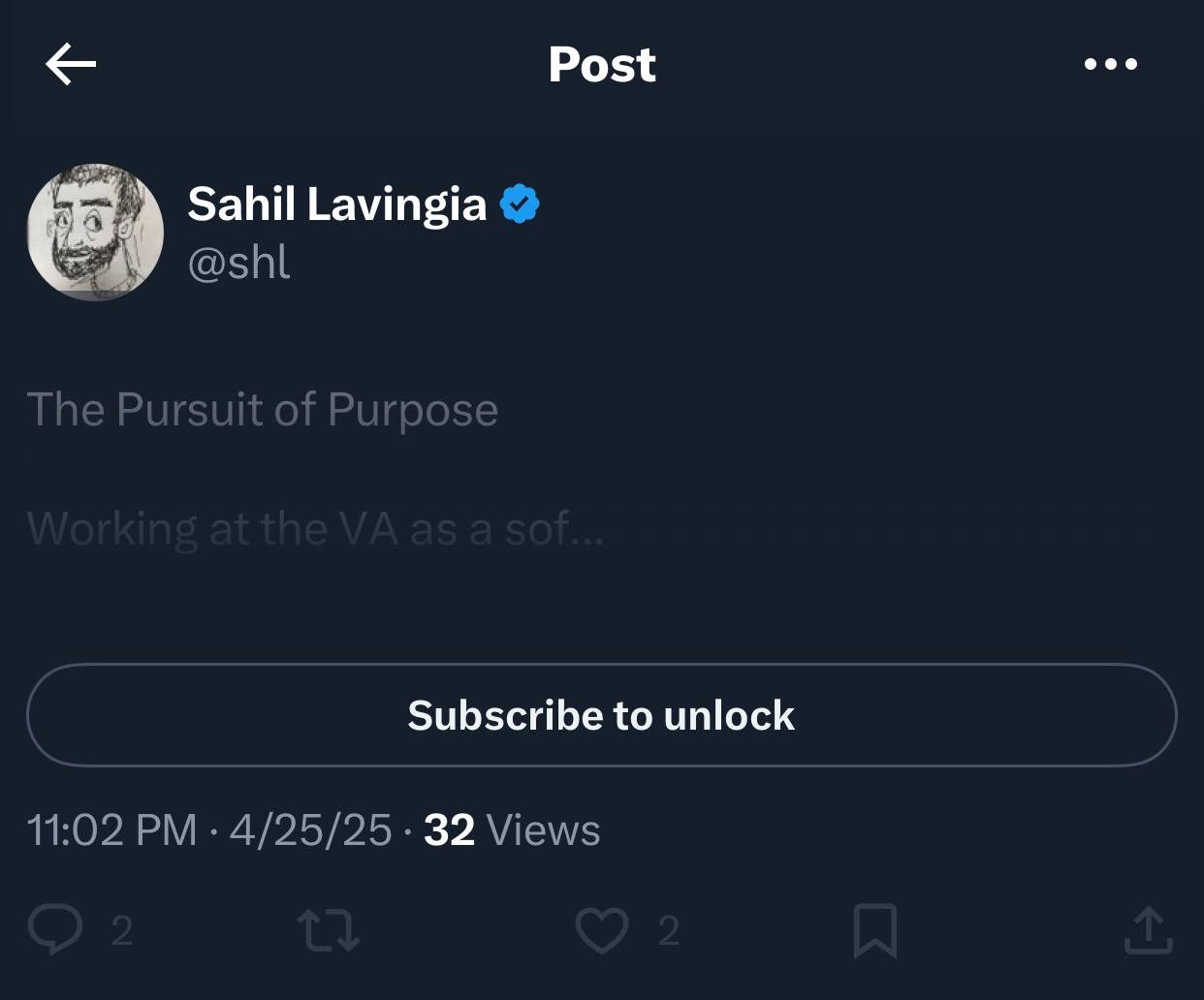Tap the truncated "Working at the VA" text
The width and height of the screenshot is (1204, 1000).
click(315, 529)
